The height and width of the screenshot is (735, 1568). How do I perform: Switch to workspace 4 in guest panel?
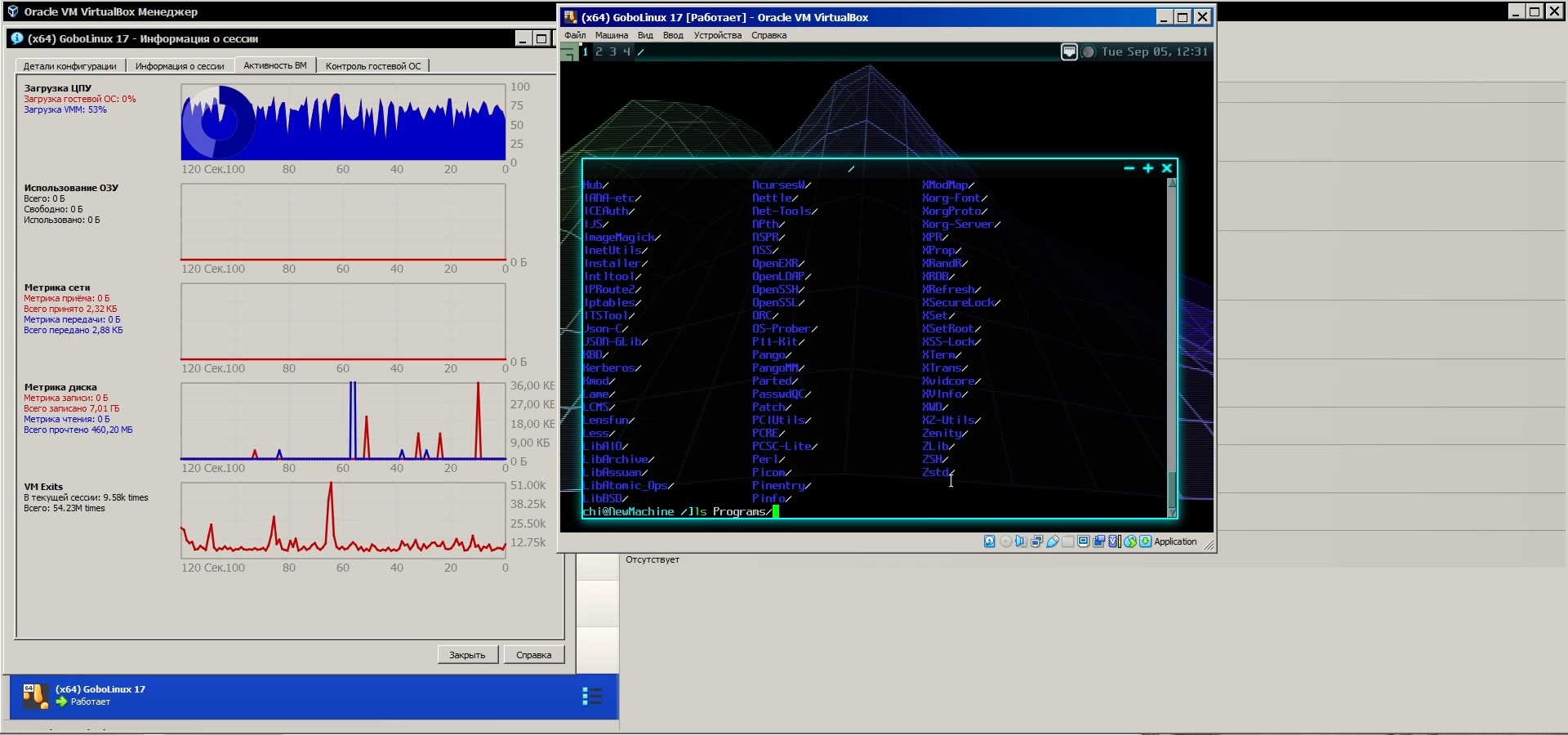coord(626,51)
